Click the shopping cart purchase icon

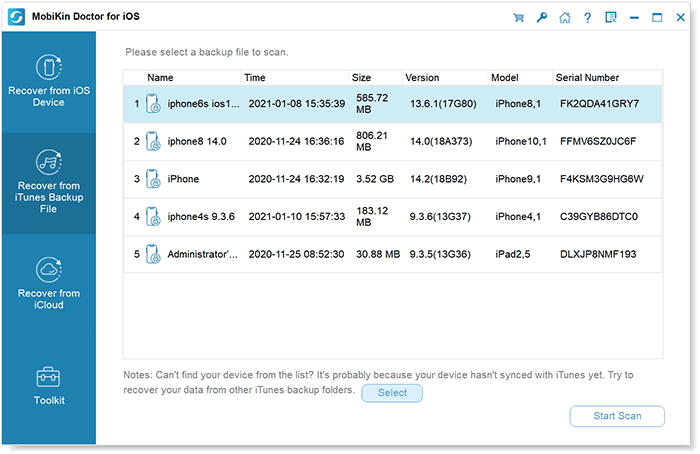click(518, 17)
